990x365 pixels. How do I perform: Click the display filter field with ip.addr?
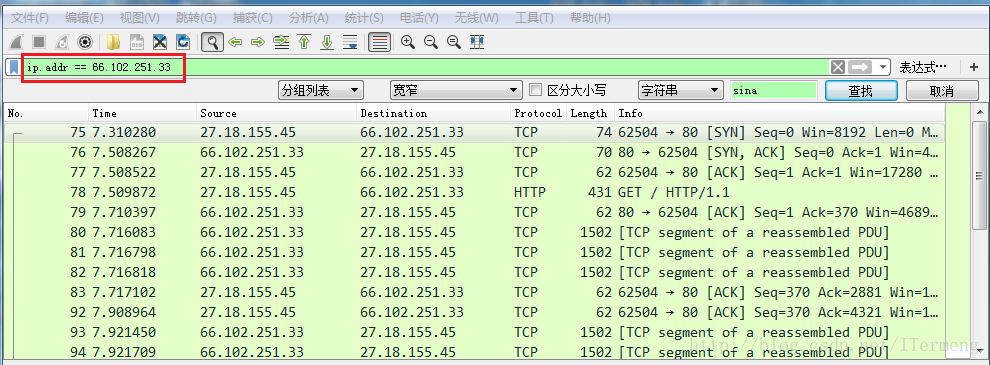[x=426, y=68]
